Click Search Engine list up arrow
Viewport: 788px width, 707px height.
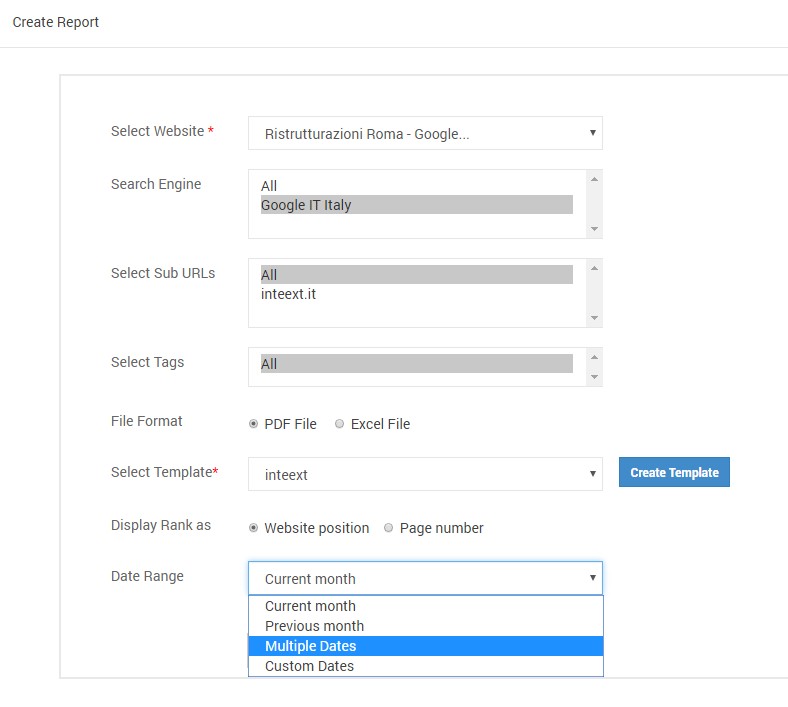[595, 179]
